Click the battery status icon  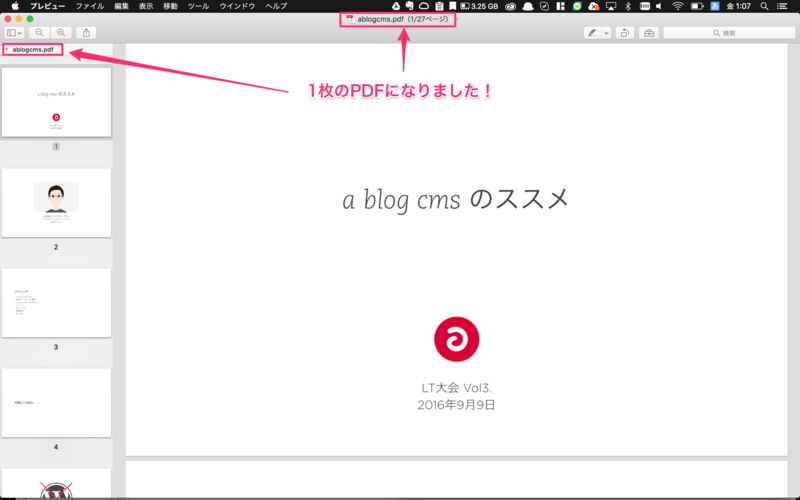click(697, 6)
